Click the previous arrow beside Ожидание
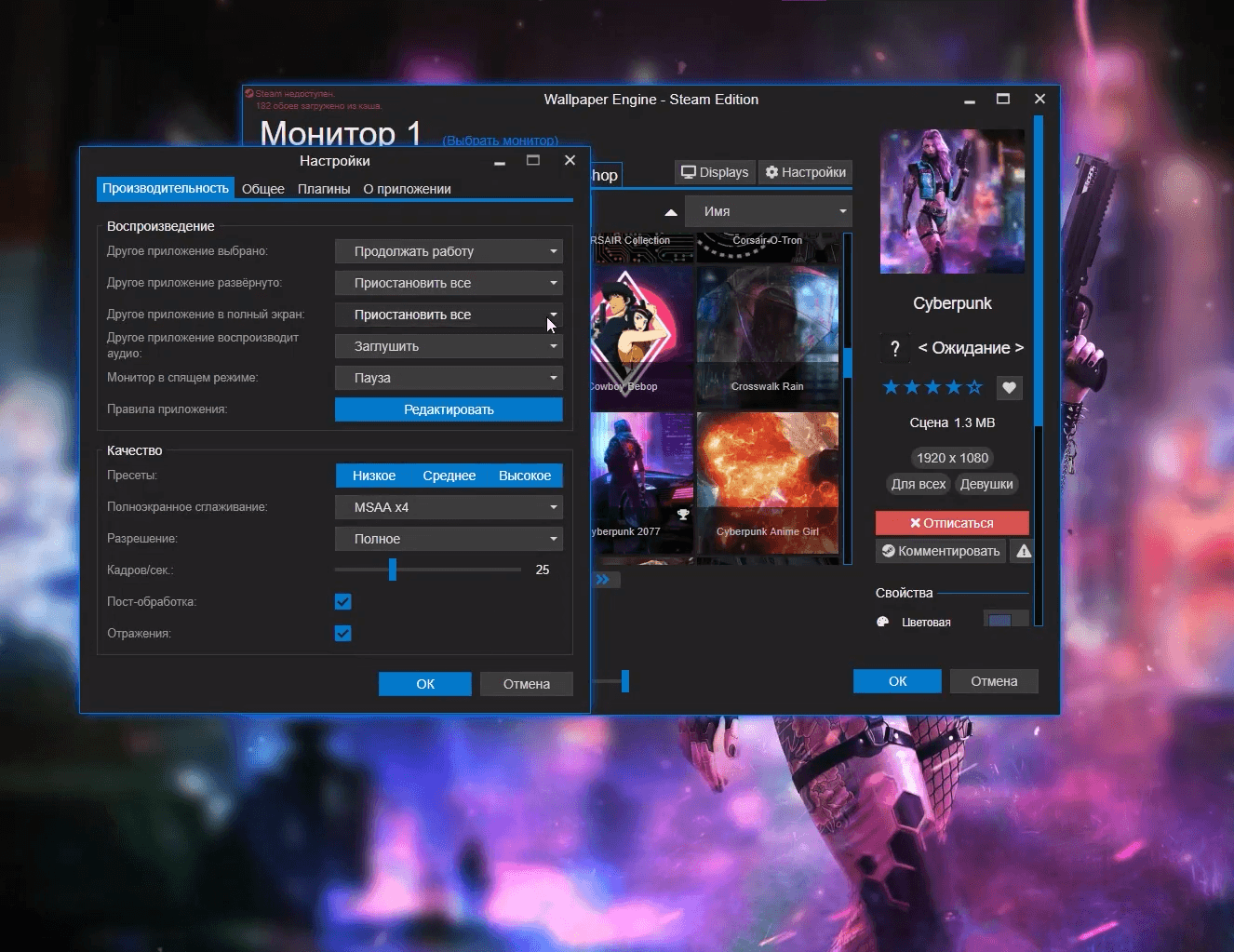The width and height of the screenshot is (1234, 952). pyautogui.click(x=922, y=348)
